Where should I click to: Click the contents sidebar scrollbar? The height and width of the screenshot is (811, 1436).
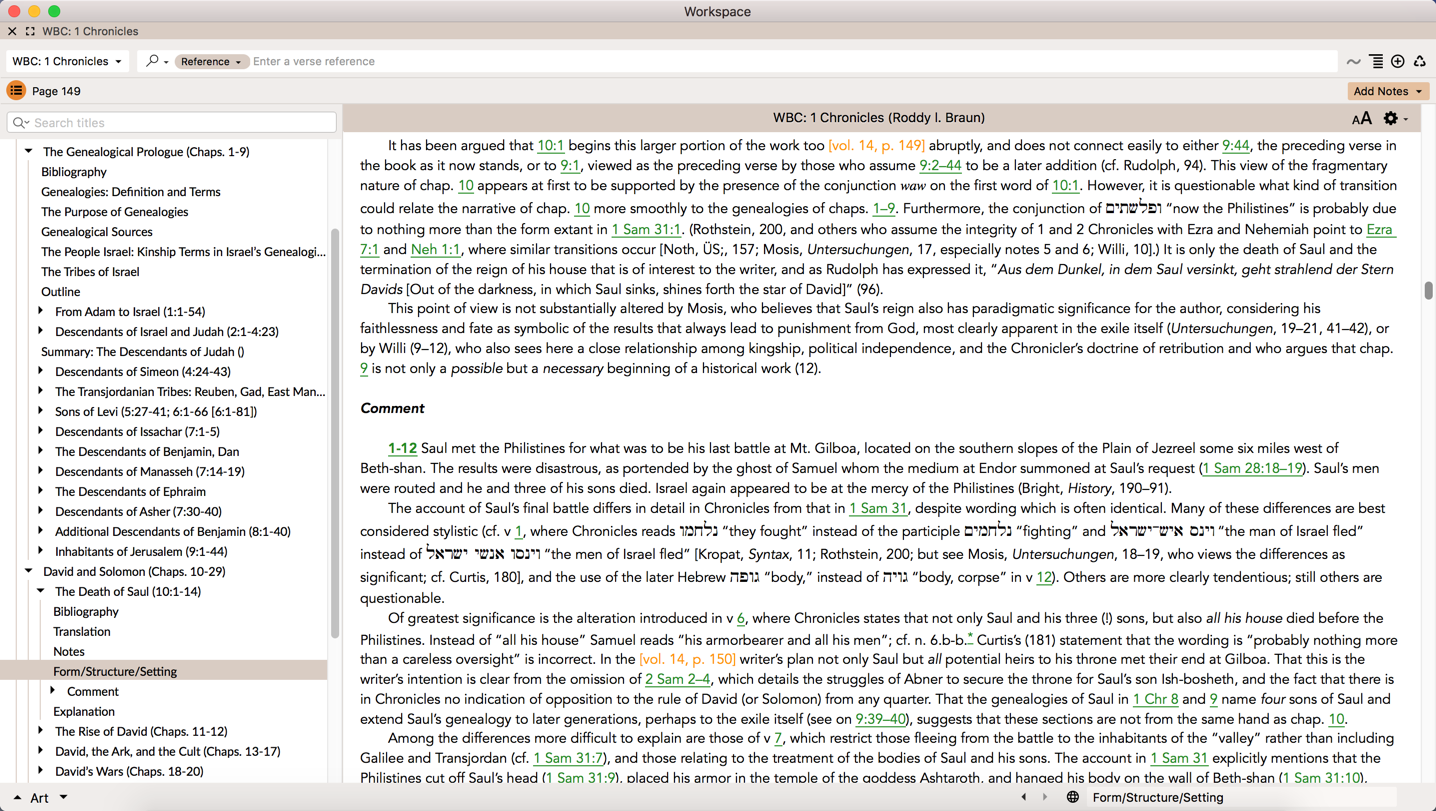point(334,433)
